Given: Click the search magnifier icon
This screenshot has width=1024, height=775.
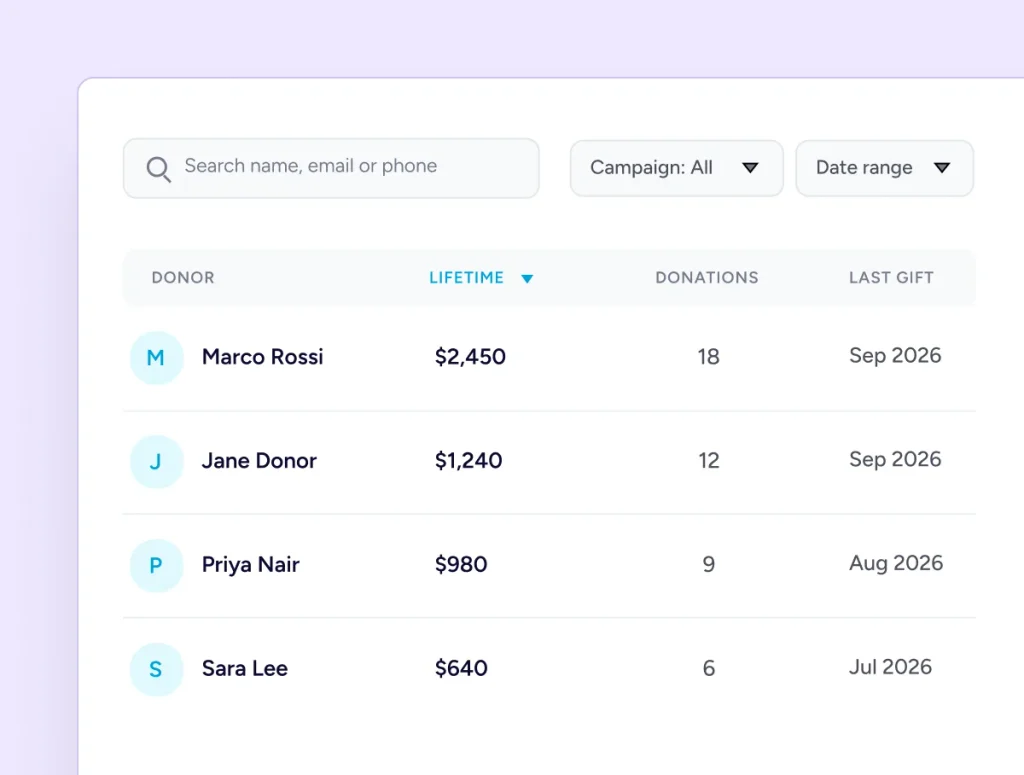Looking at the screenshot, I should pyautogui.click(x=159, y=169).
